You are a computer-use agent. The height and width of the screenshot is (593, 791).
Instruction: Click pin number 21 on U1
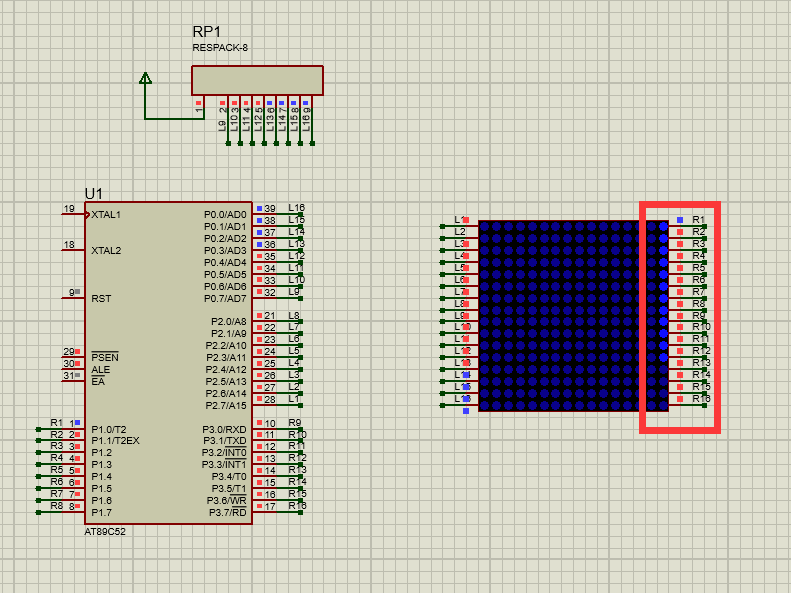tap(270, 316)
